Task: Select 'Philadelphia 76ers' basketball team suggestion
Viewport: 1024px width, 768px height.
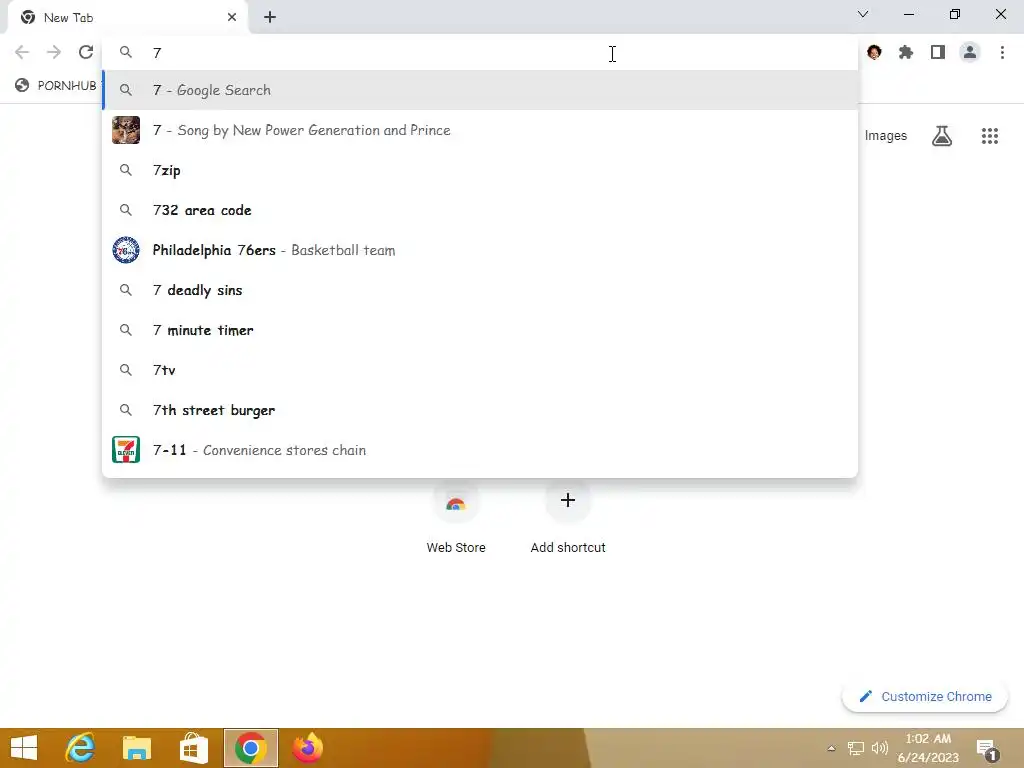Action: coord(480,250)
